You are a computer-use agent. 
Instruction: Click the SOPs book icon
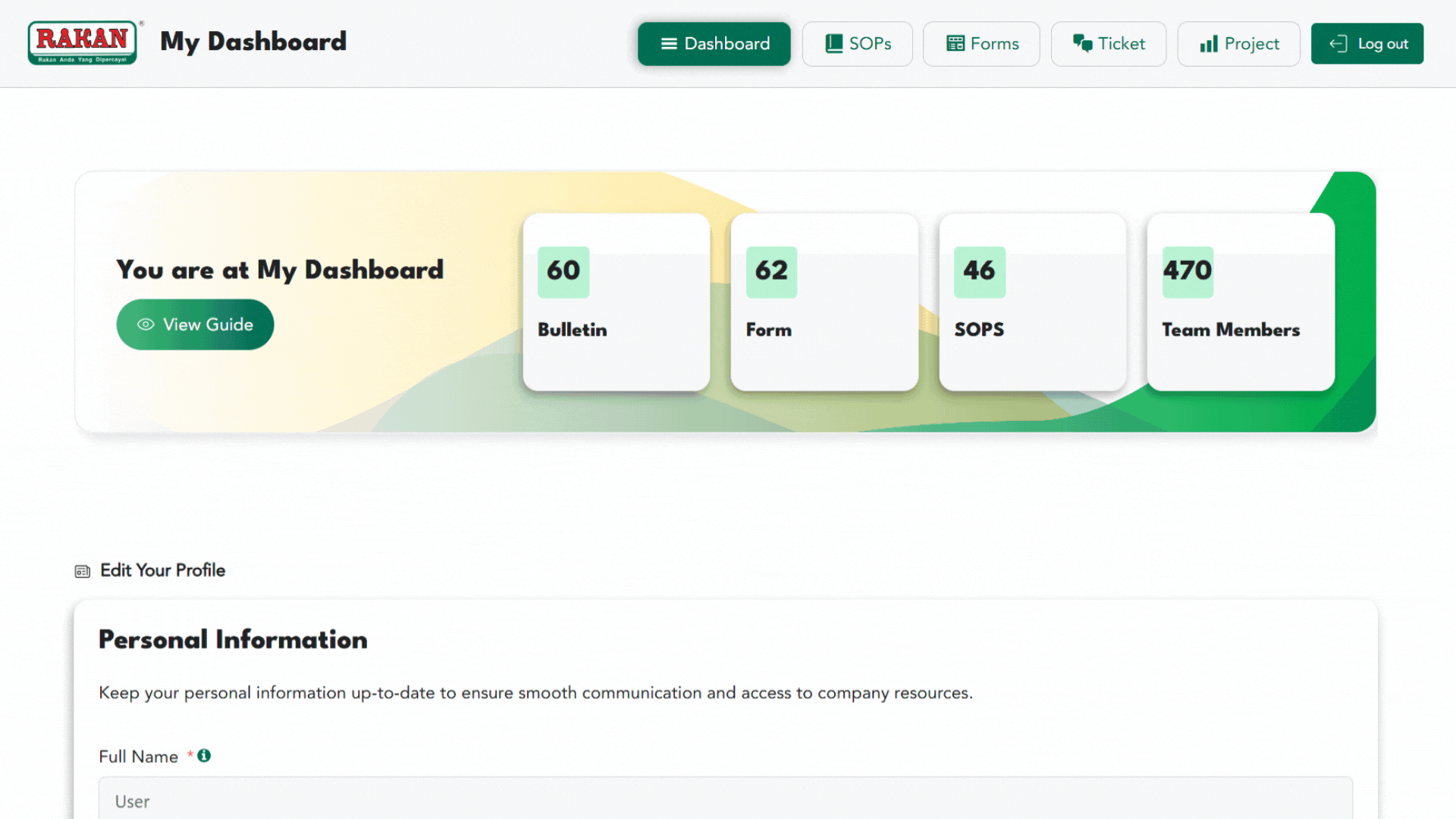(x=833, y=44)
